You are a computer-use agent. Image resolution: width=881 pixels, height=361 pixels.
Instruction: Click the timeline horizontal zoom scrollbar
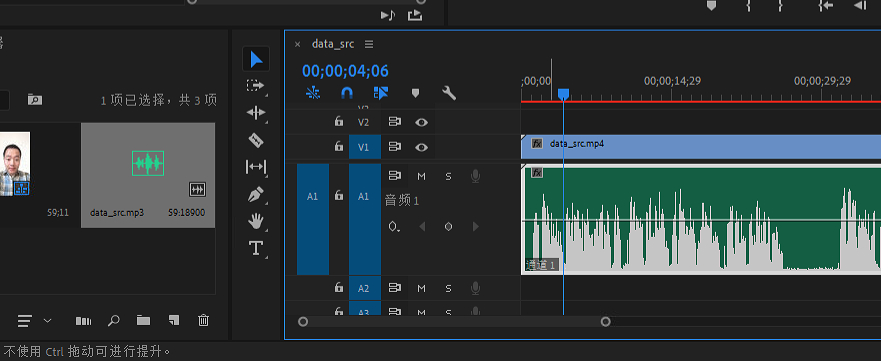[454, 322]
